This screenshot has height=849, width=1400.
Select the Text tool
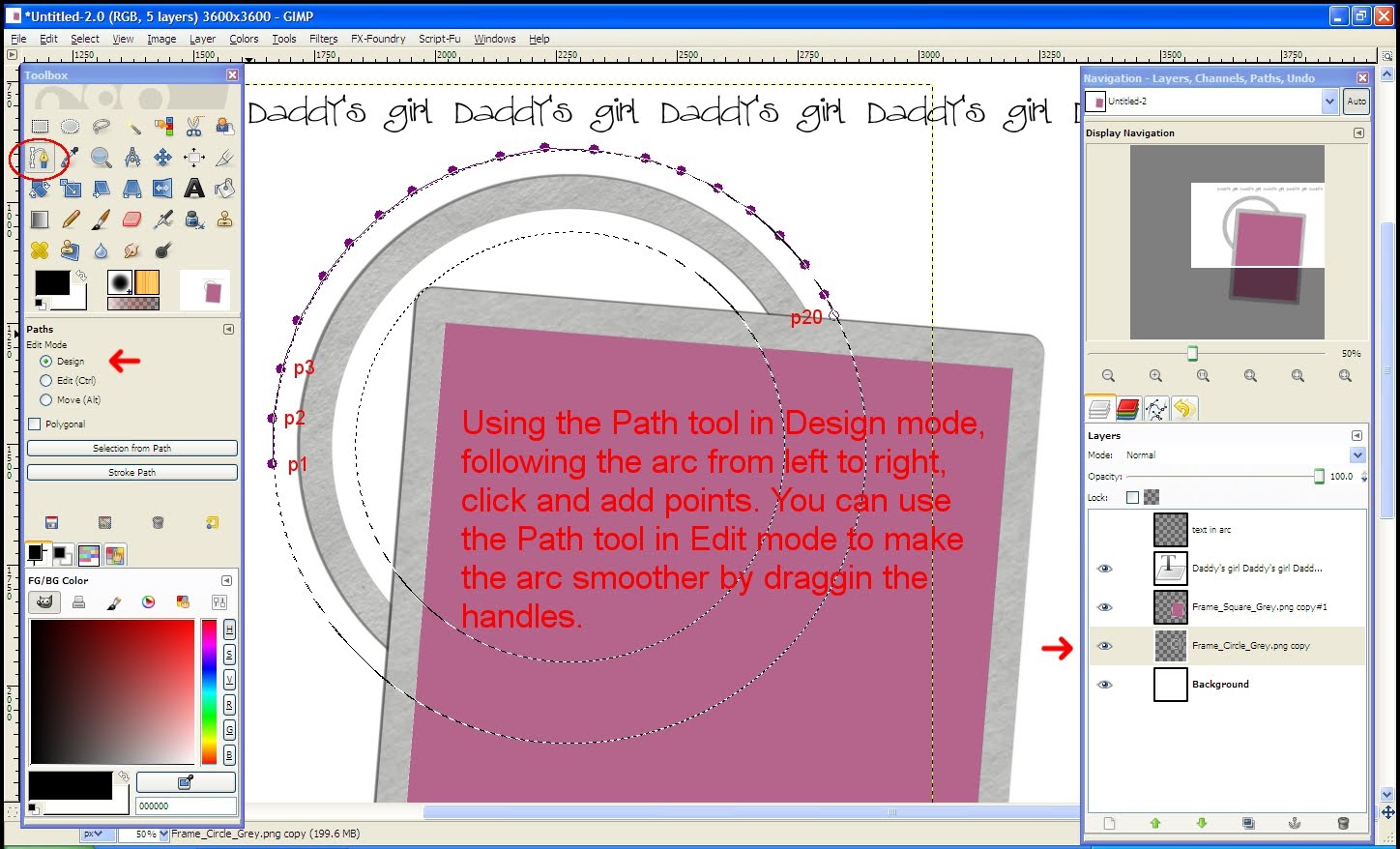point(193,189)
